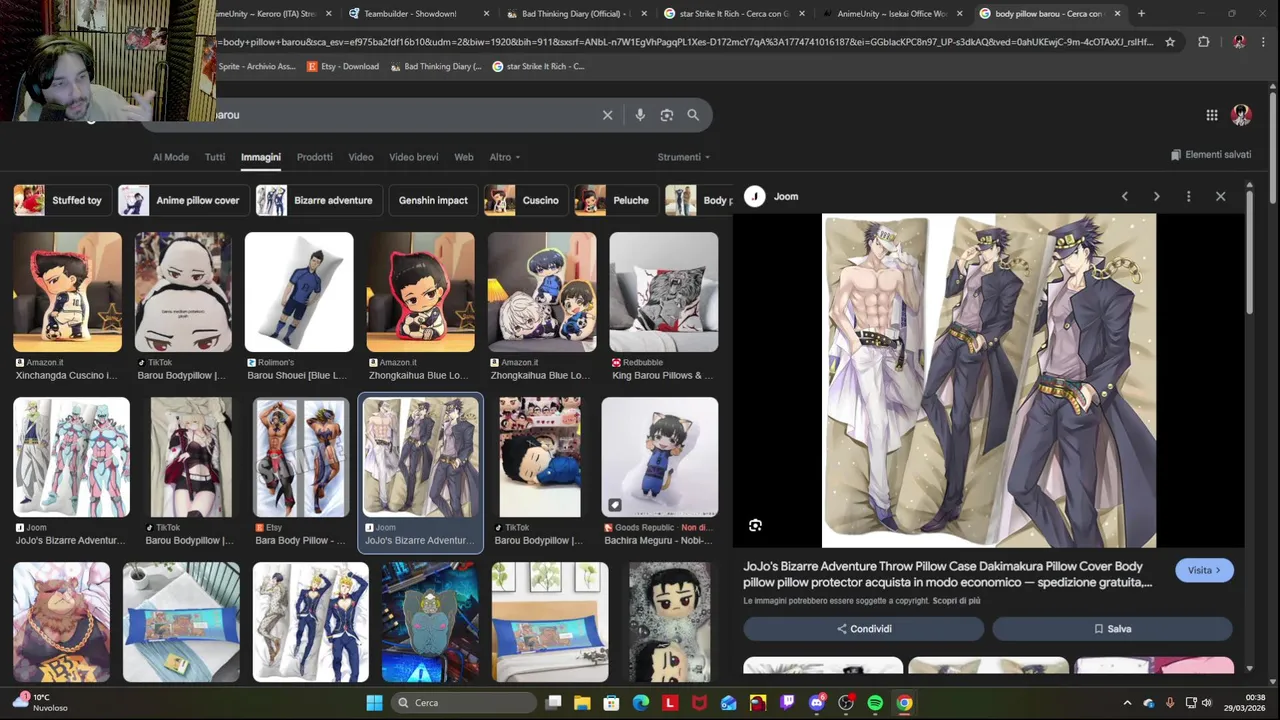Click the Condividi share button
1280x720 pixels.
click(x=864, y=629)
